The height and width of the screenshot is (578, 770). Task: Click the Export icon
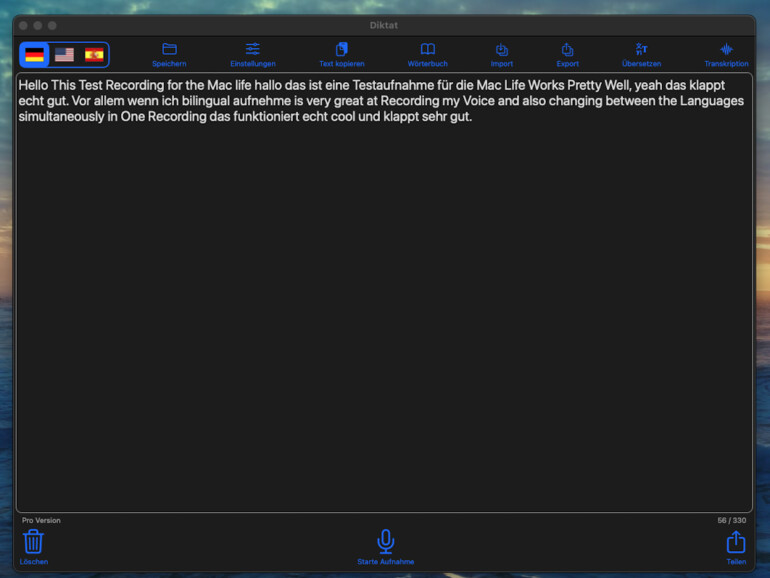(x=567, y=49)
